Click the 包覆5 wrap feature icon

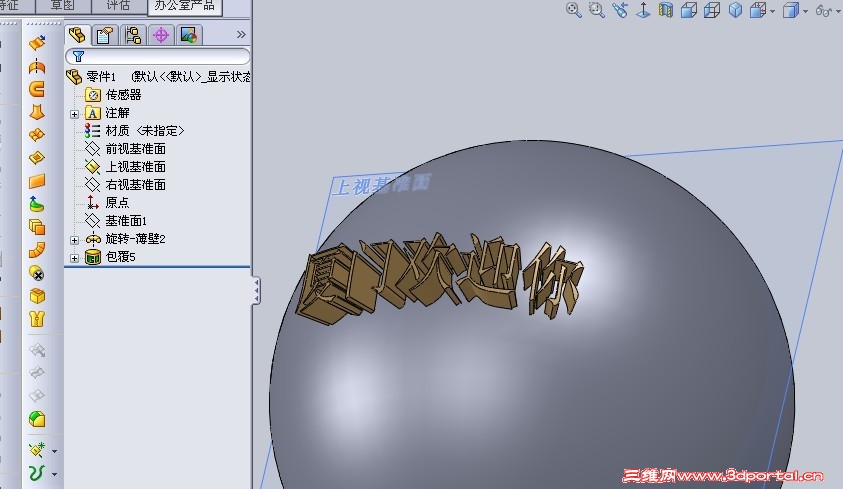tap(93, 257)
